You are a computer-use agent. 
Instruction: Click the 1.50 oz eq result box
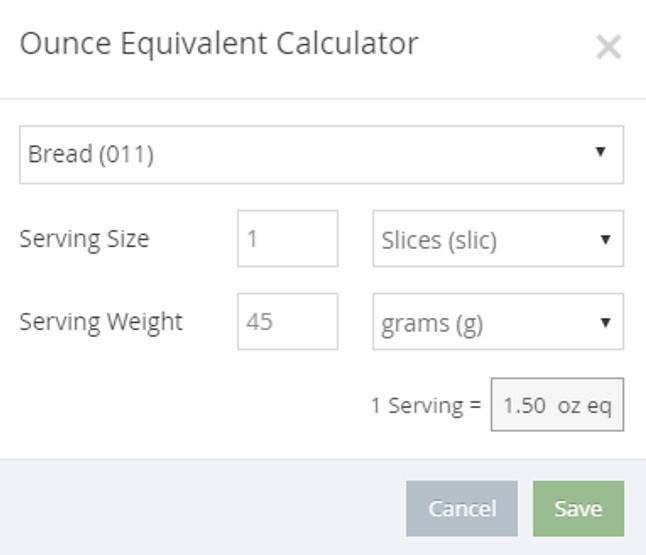(556, 405)
